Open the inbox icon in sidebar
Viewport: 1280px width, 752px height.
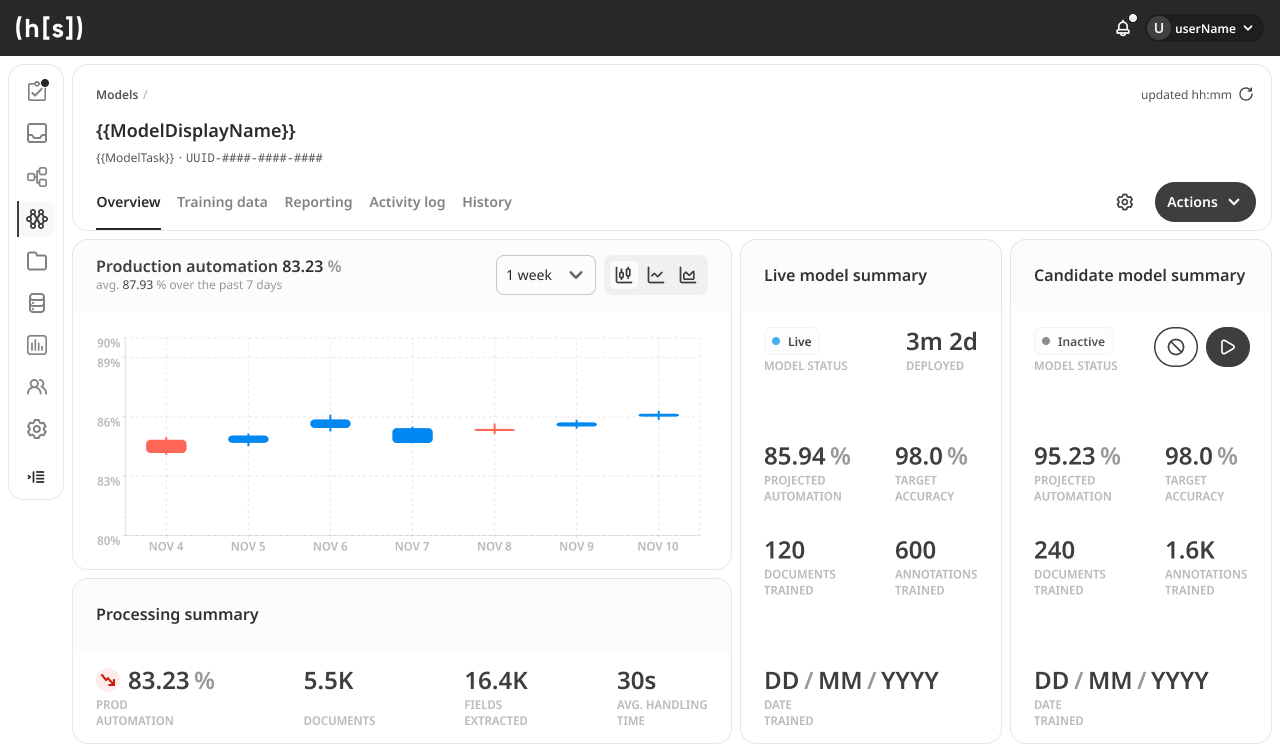pyautogui.click(x=37, y=133)
